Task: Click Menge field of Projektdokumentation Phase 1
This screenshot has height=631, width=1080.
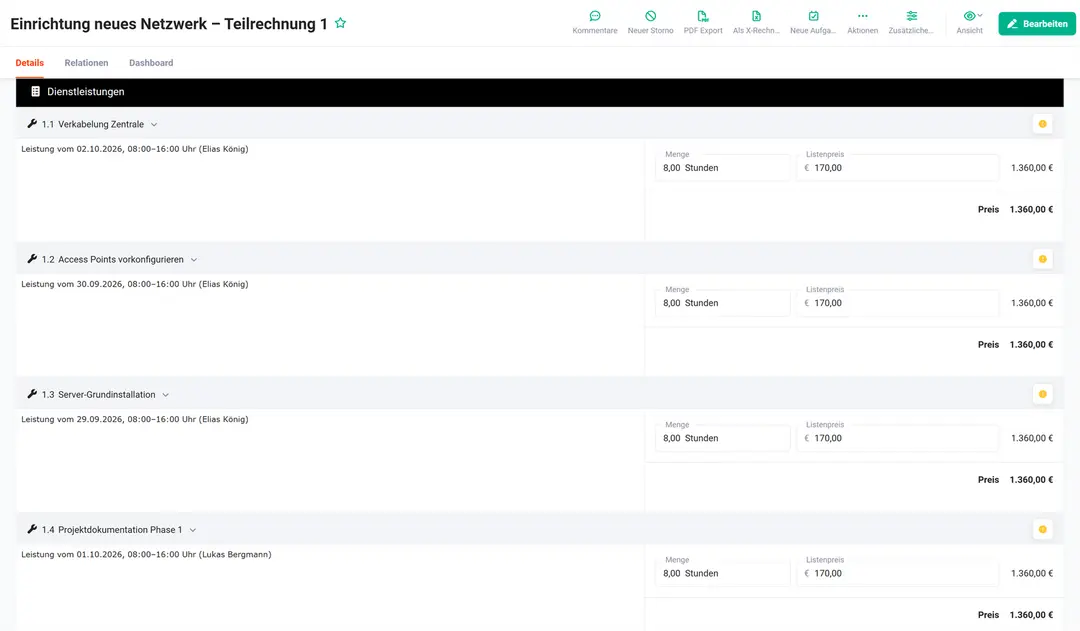Action: 723,572
